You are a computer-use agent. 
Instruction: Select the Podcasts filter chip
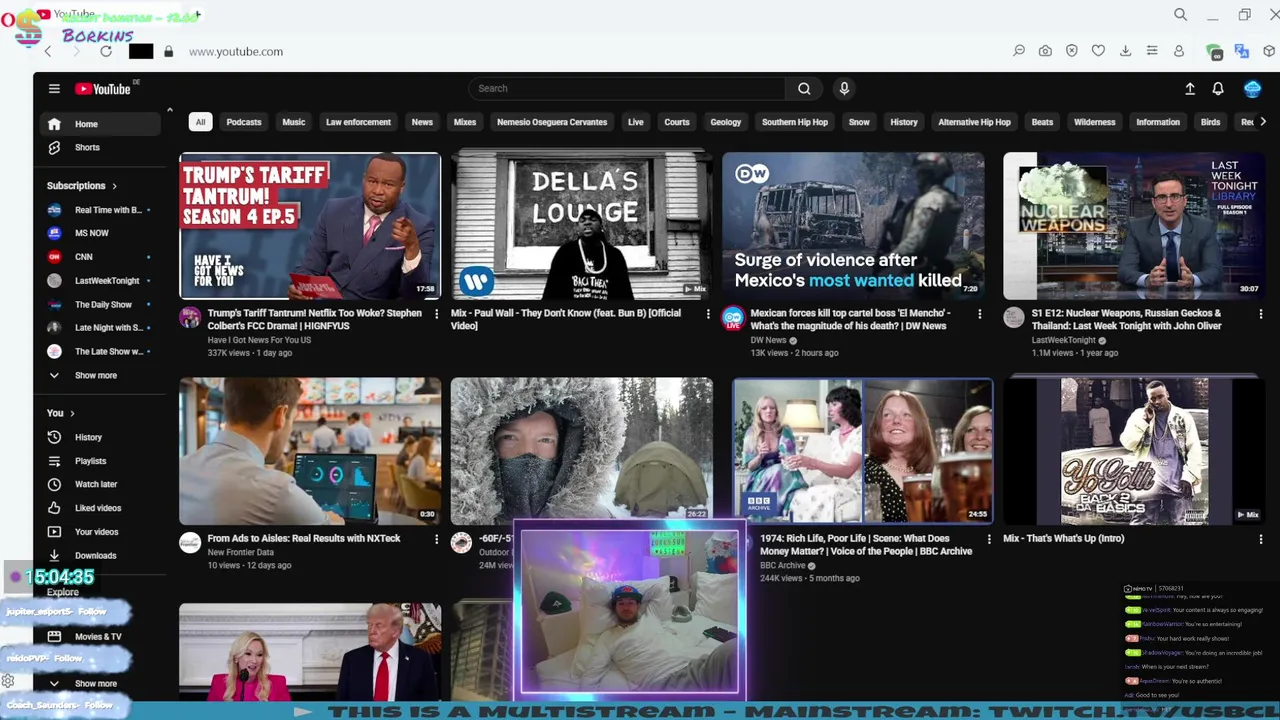tap(244, 122)
